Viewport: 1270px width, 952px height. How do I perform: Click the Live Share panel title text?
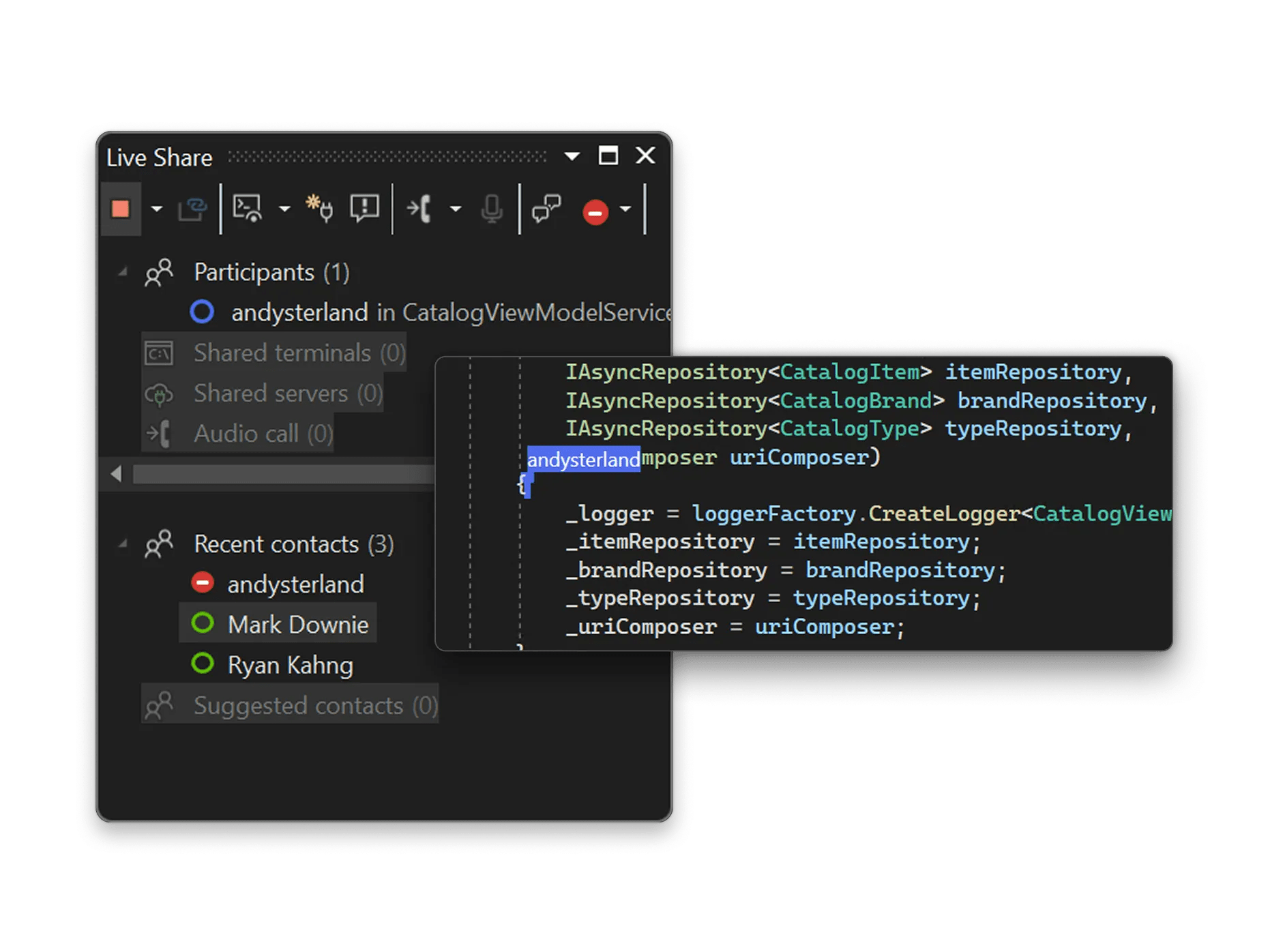coord(160,158)
